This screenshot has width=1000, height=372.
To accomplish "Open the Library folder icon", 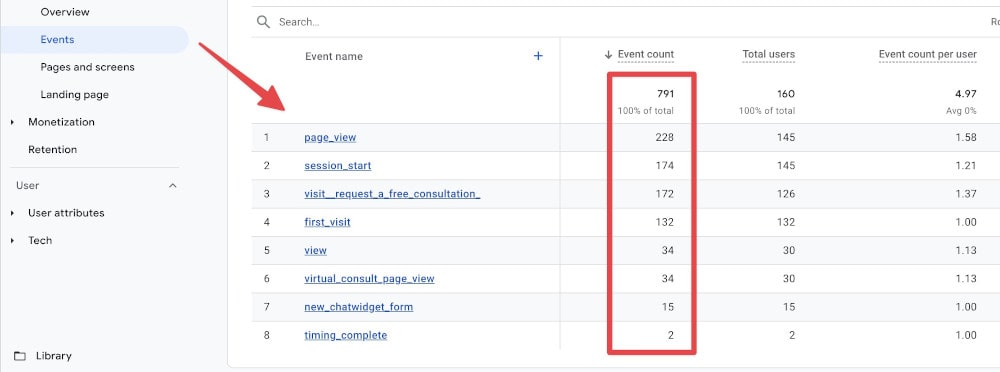I will click(x=20, y=356).
